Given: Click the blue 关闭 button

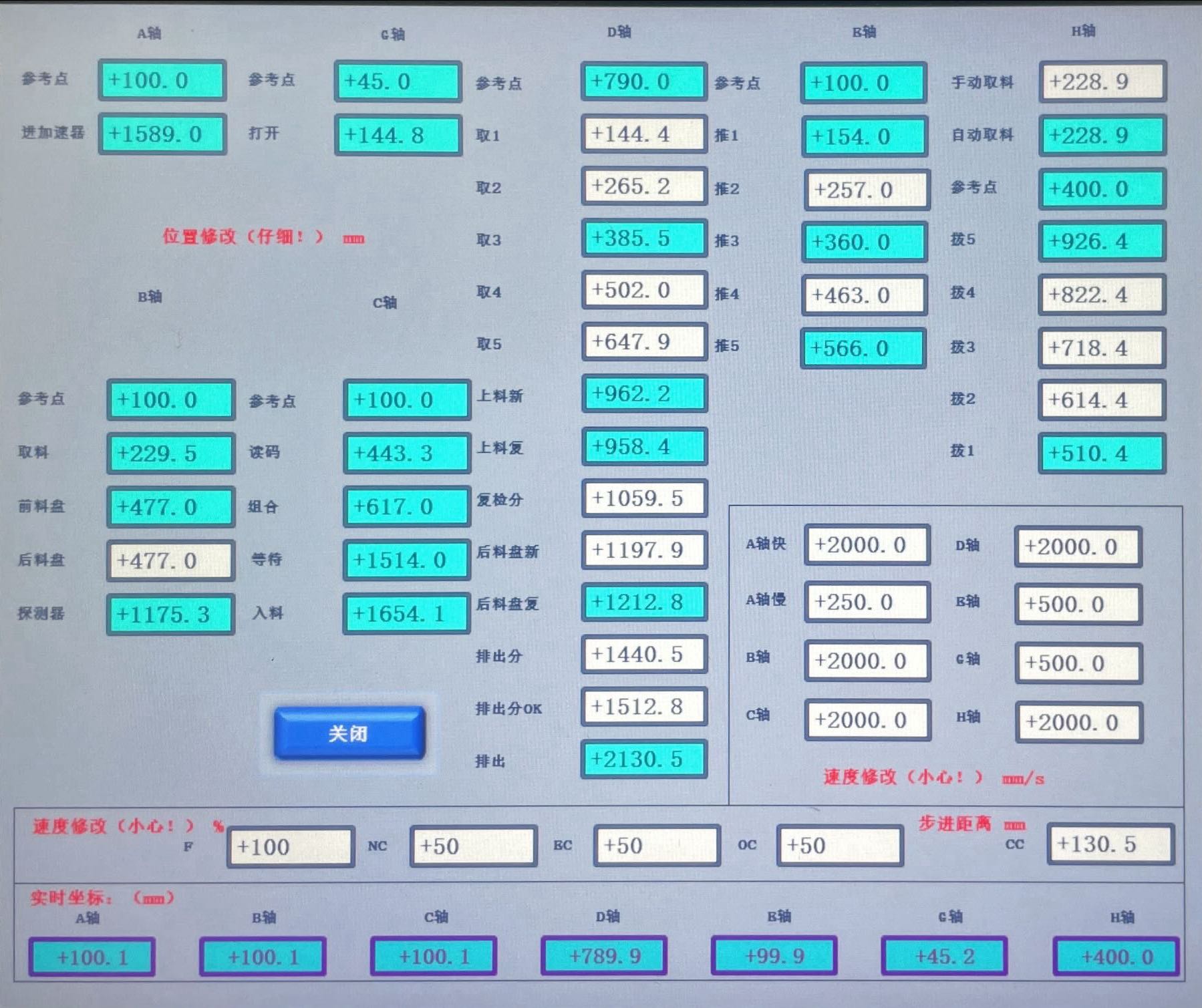Looking at the screenshot, I should (349, 733).
